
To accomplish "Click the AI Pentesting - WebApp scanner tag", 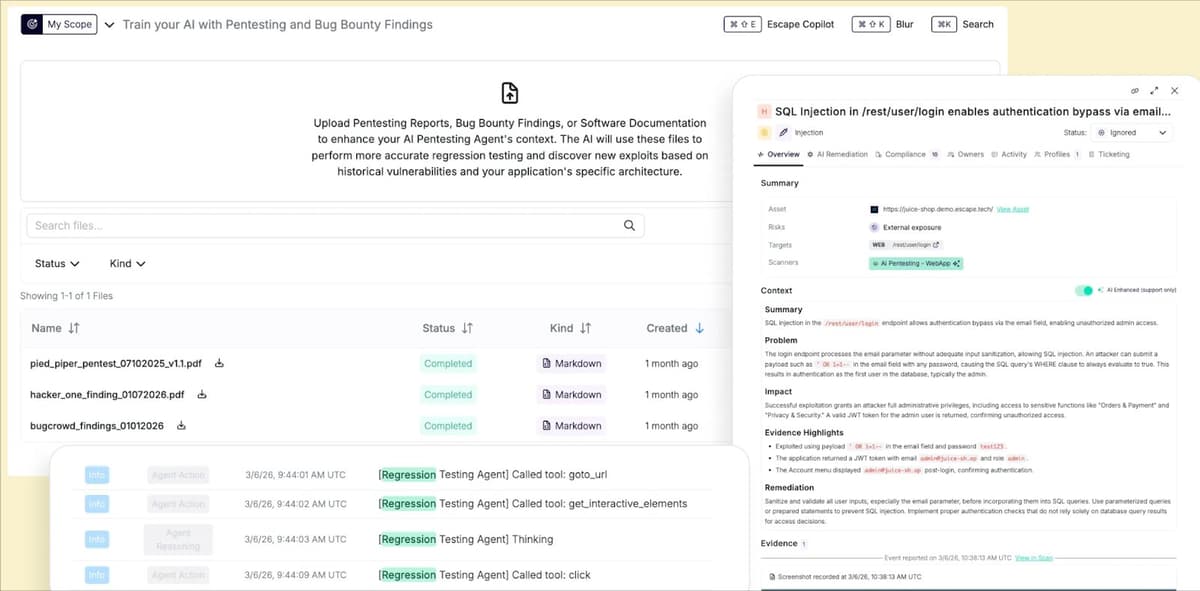I will tap(916, 263).
